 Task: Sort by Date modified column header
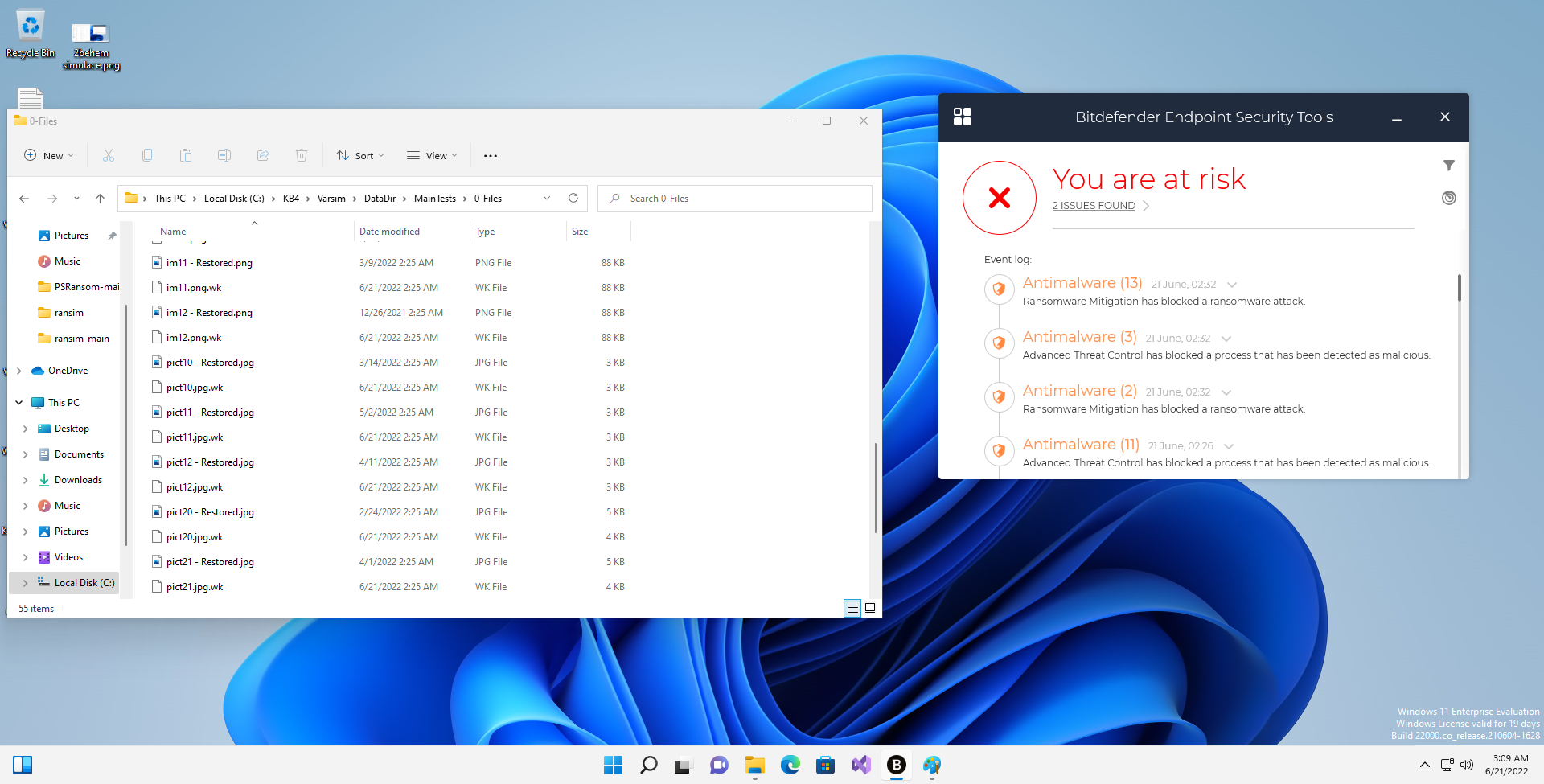click(412, 232)
